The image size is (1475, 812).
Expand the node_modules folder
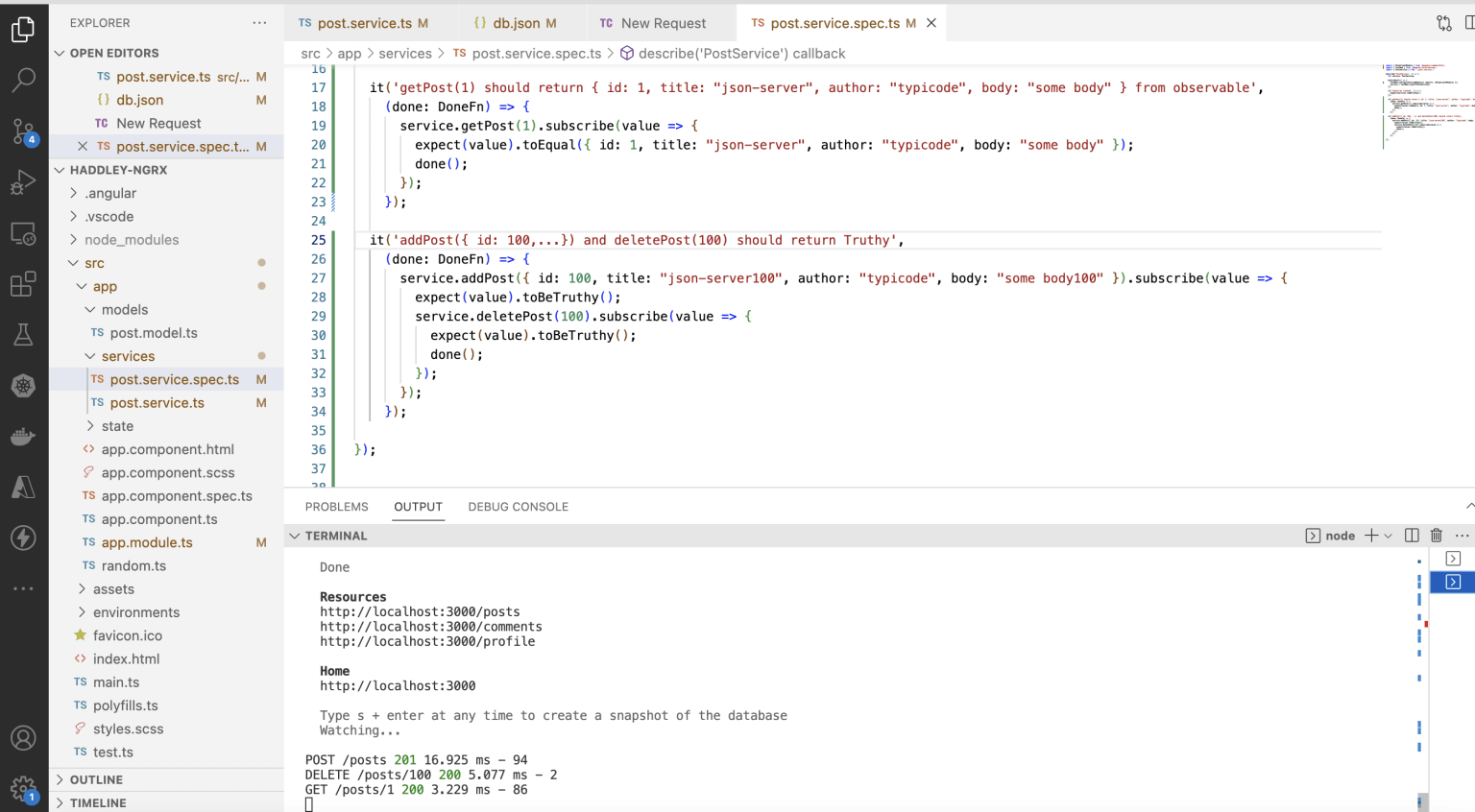pos(131,240)
